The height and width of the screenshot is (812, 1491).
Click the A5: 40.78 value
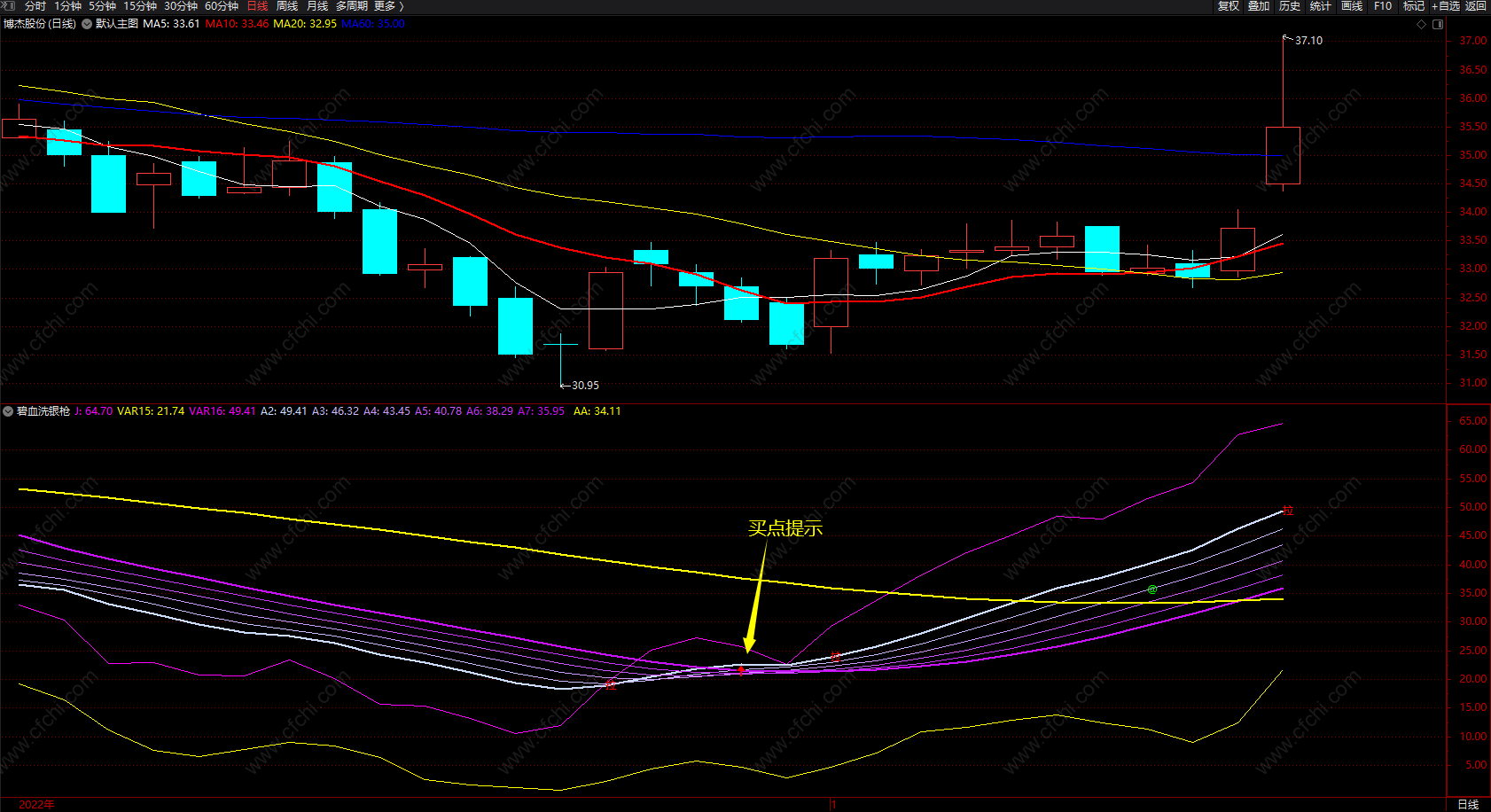click(x=439, y=411)
